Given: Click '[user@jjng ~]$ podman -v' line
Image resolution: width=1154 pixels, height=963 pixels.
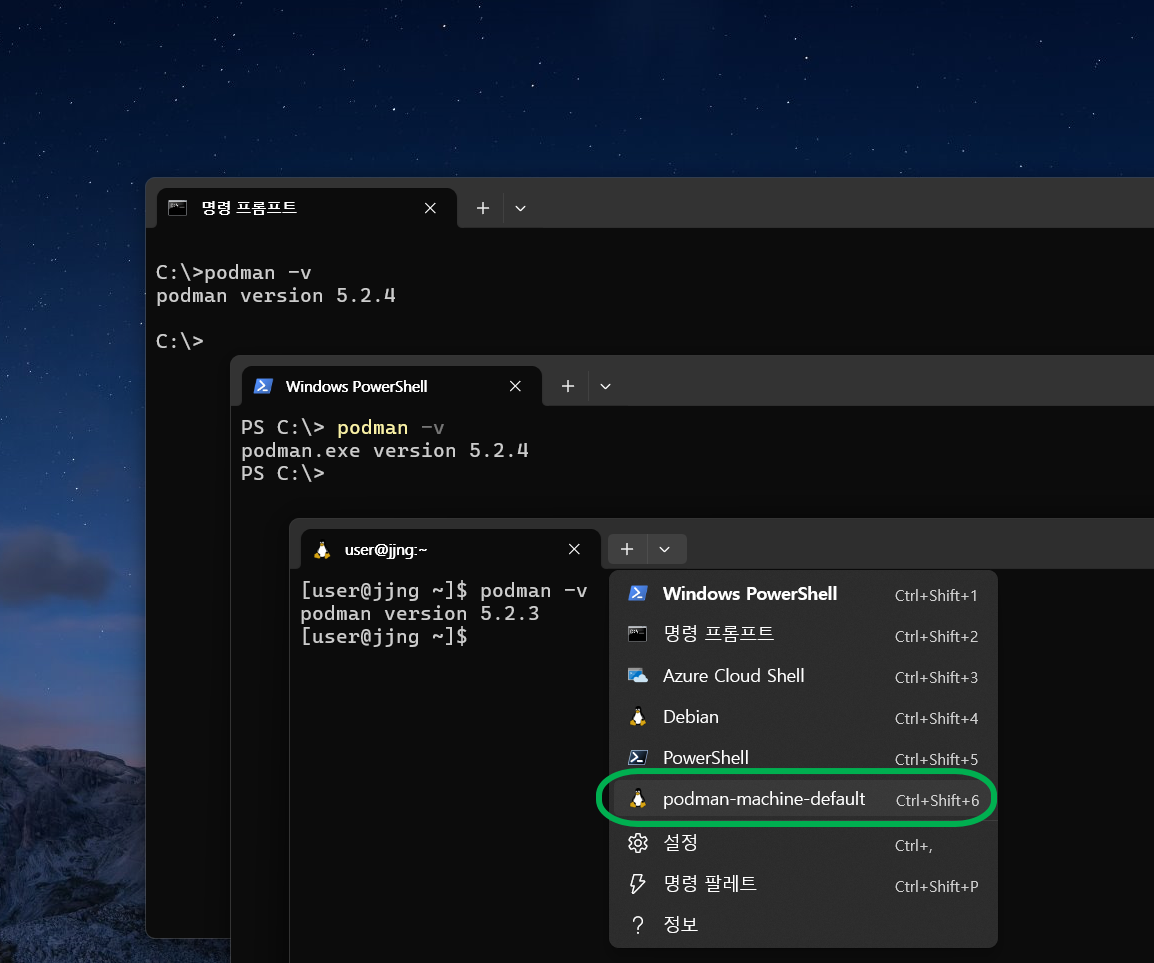Looking at the screenshot, I should point(444,590).
